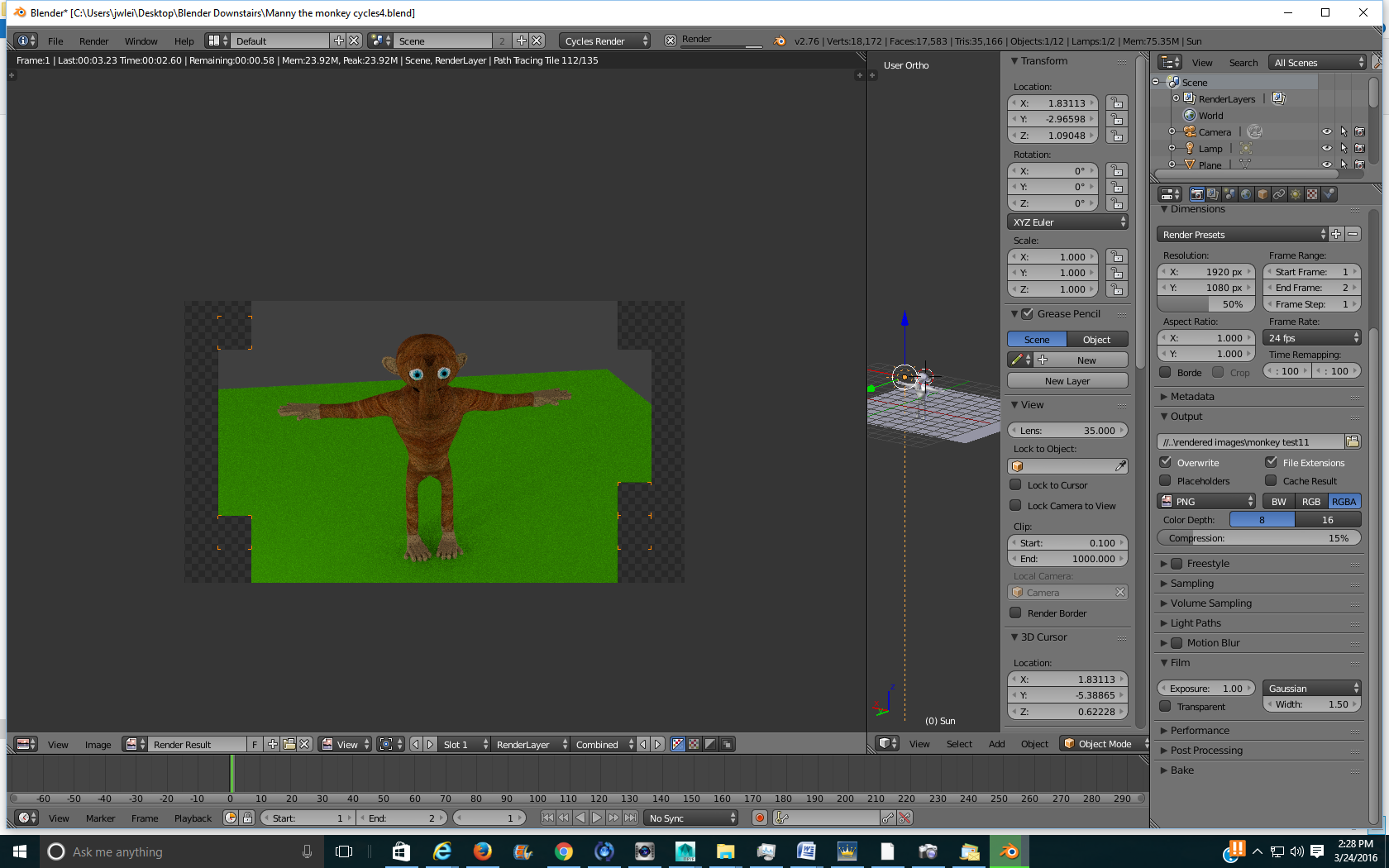Click the New Layer button
Image resolution: width=1389 pixels, height=868 pixels.
[1067, 381]
